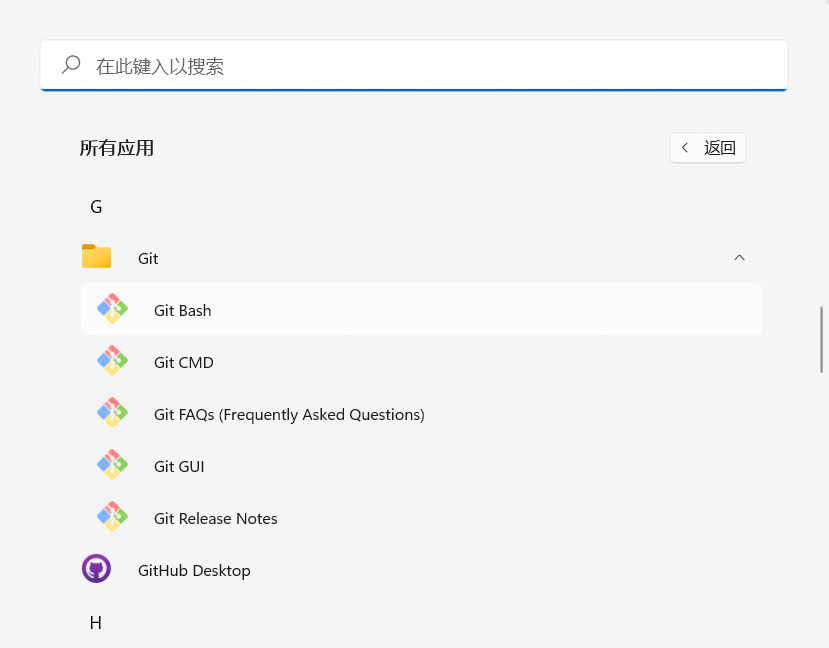Open Git FAQs (Frequently Asked Questions) entry
Image resolution: width=829 pixels, height=648 pixels.
coord(289,414)
